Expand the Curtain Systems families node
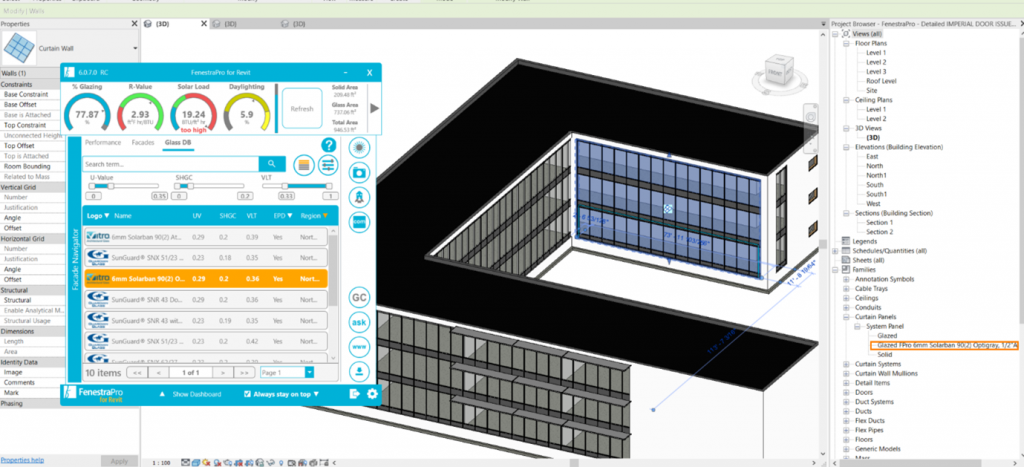The width and height of the screenshot is (1024, 467). [847, 364]
